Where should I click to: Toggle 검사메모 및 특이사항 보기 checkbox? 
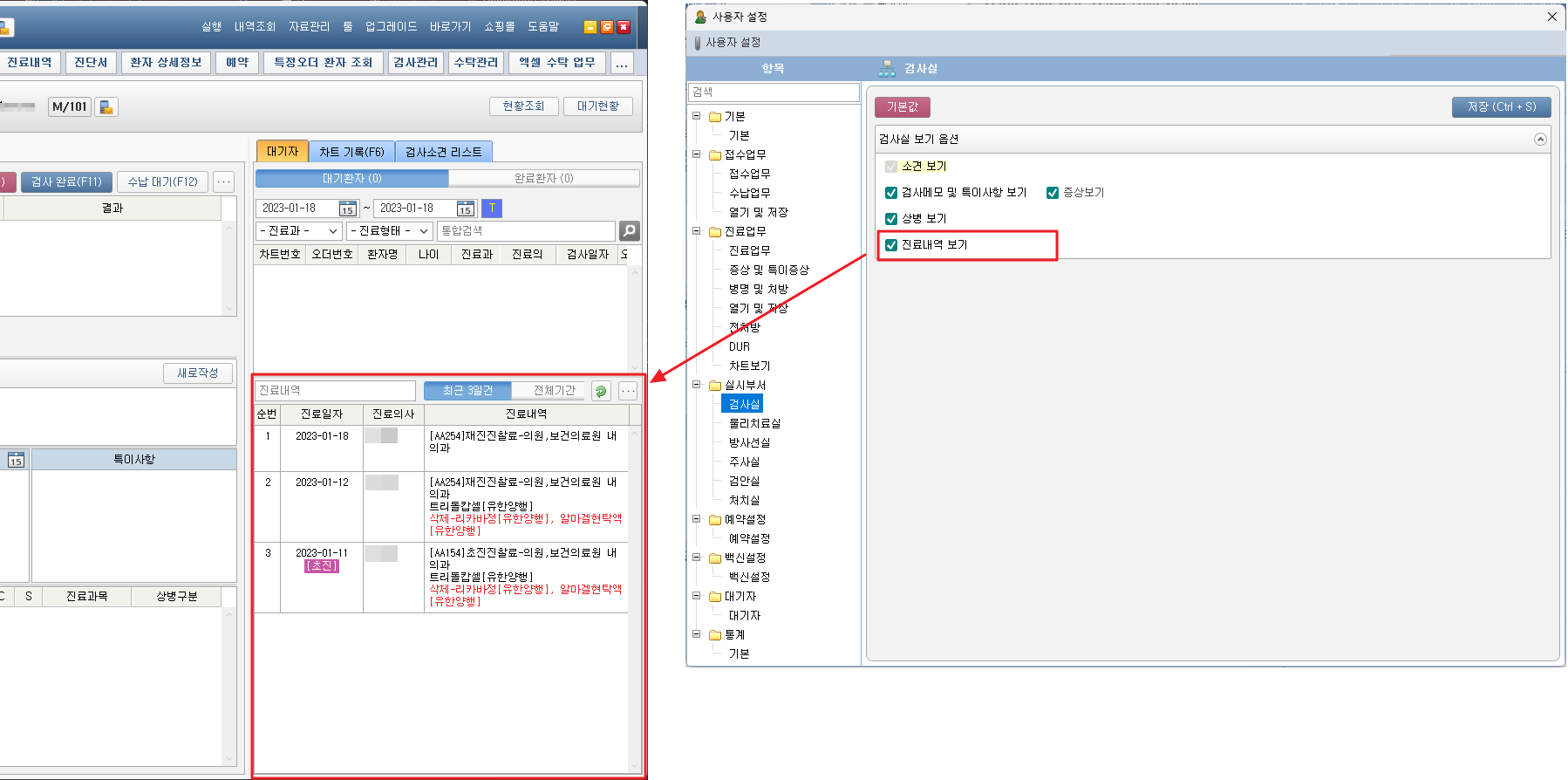(891, 193)
